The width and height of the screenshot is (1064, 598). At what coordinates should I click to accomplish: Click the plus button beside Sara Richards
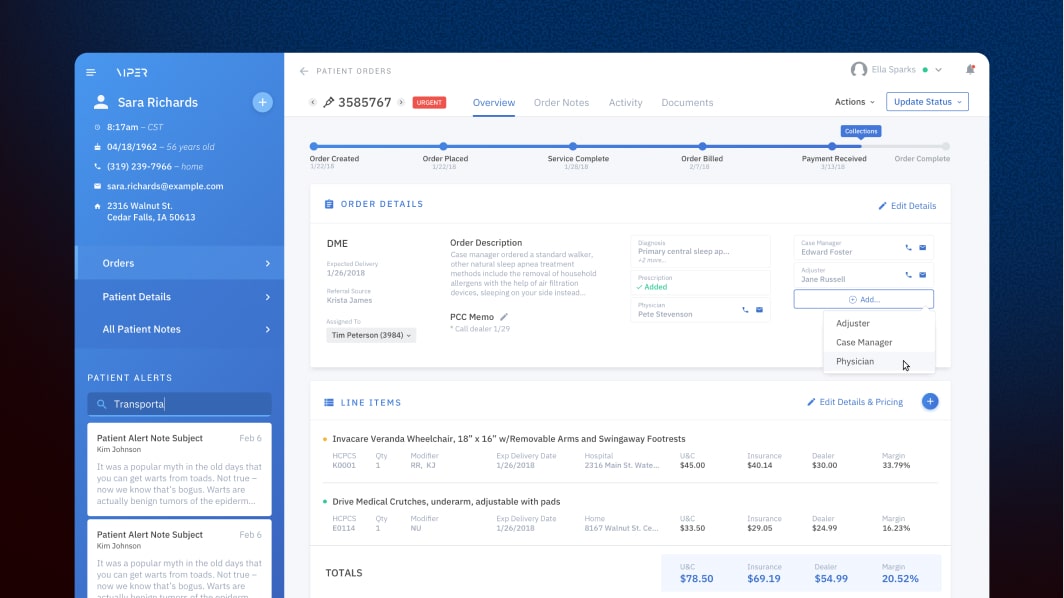pos(263,102)
